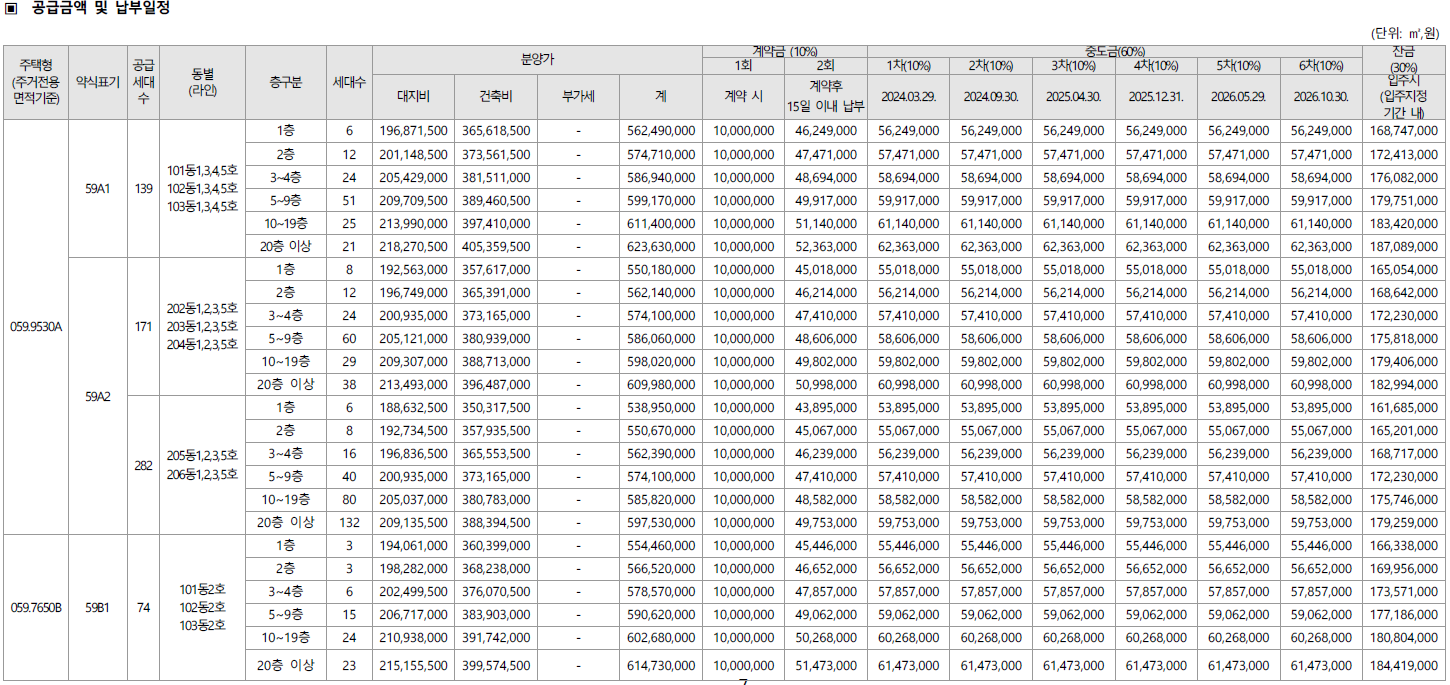Select building cost 389,460,500
This screenshot has height=685, width=1450.
click(496, 200)
